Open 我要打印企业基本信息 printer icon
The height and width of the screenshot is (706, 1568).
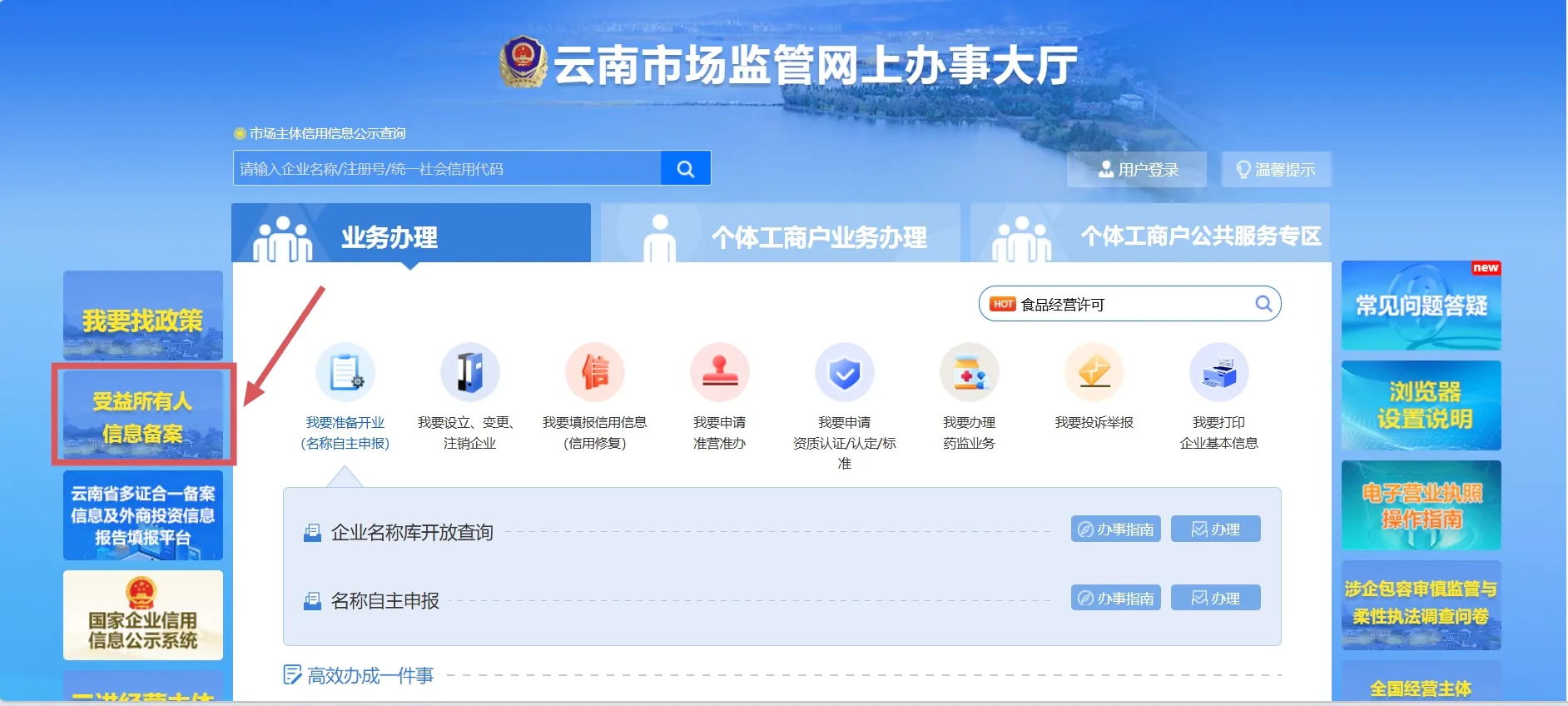(x=1218, y=372)
